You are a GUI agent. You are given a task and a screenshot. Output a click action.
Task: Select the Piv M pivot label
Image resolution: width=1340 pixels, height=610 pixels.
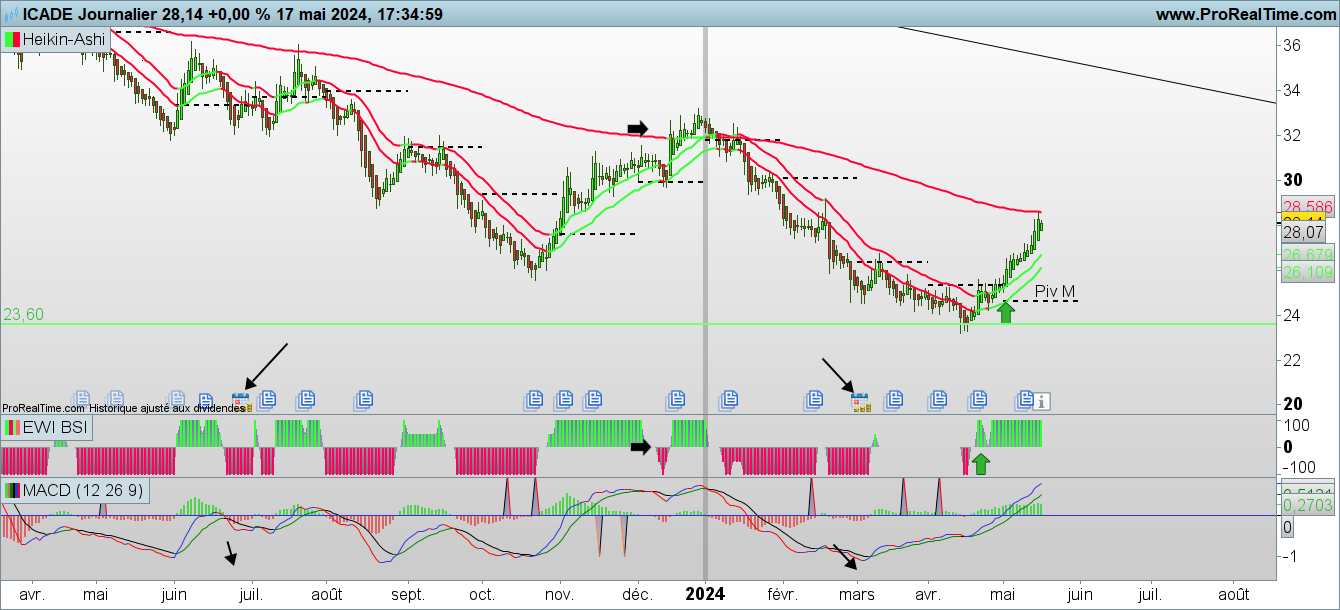tap(1055, 292)
